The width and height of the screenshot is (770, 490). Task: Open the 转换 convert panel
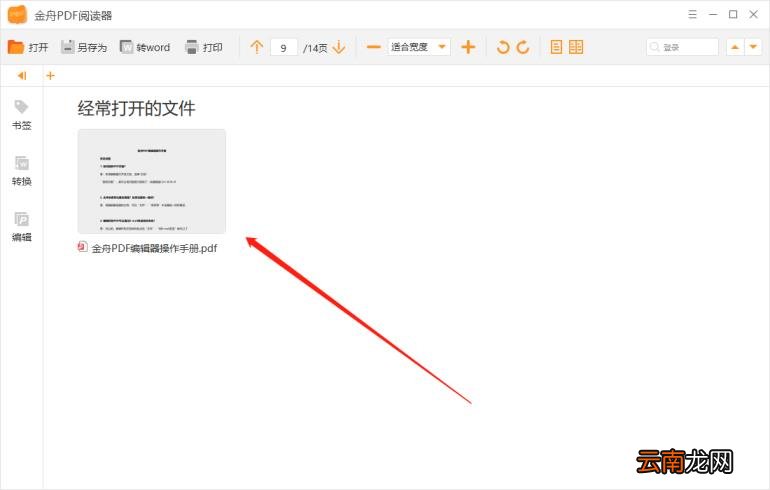pyautogui.click(x=22, y=171)
